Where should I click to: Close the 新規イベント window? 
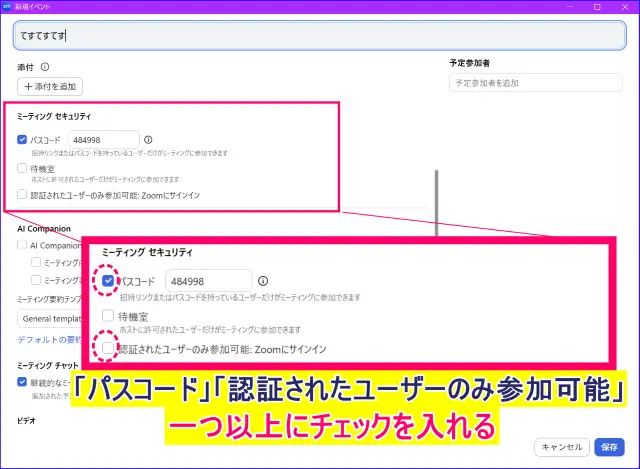tap(625, 7)
